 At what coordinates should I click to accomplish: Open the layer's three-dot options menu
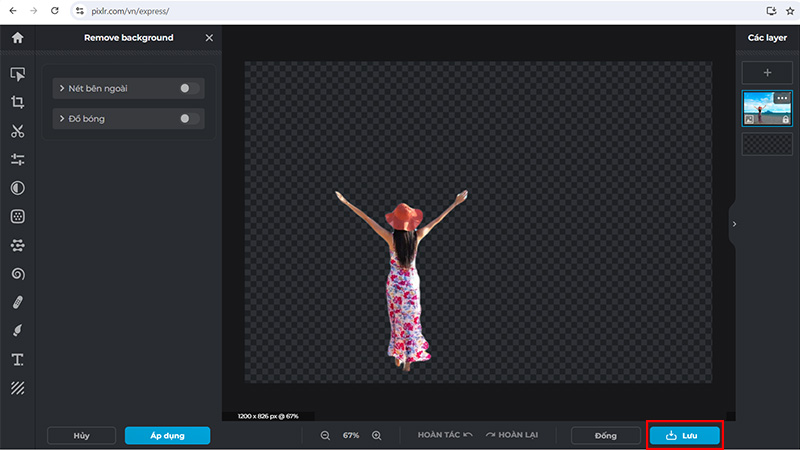(x=782, y=98)
